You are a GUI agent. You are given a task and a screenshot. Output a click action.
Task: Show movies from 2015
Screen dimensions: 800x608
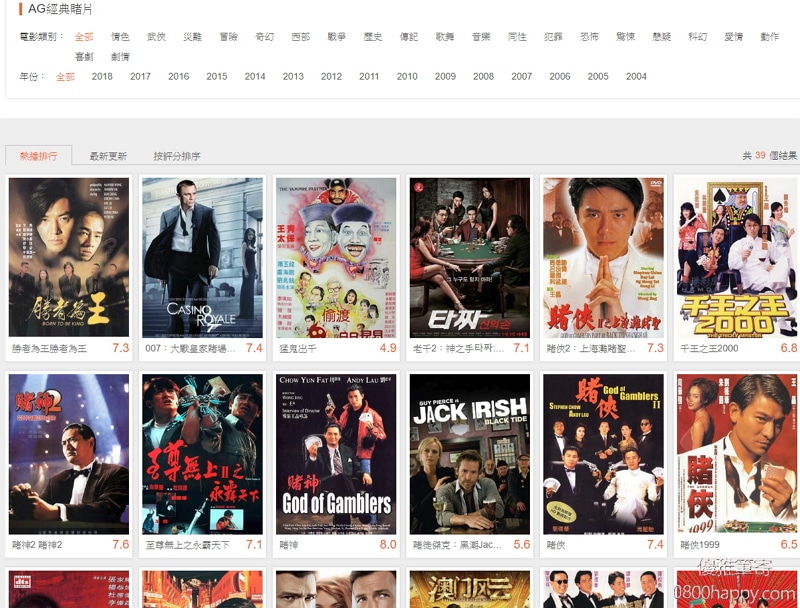tap(217, 77)
